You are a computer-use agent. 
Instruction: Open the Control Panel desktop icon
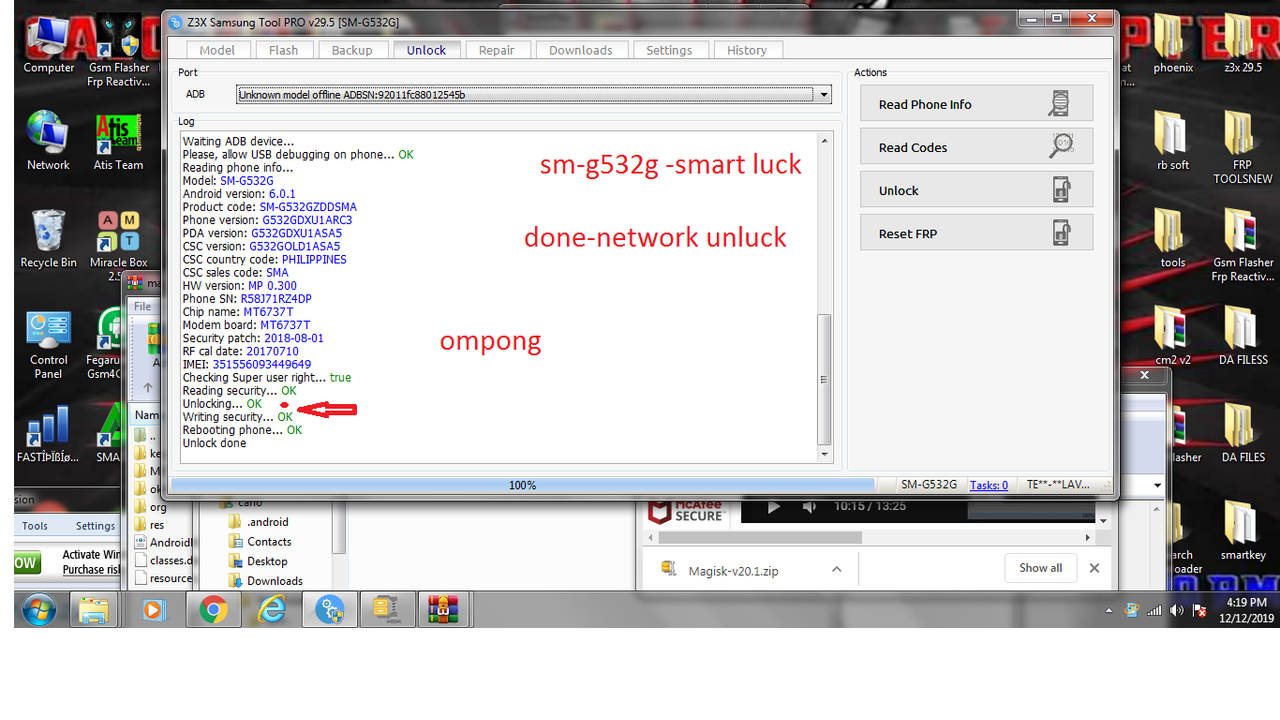click(48, 345)
